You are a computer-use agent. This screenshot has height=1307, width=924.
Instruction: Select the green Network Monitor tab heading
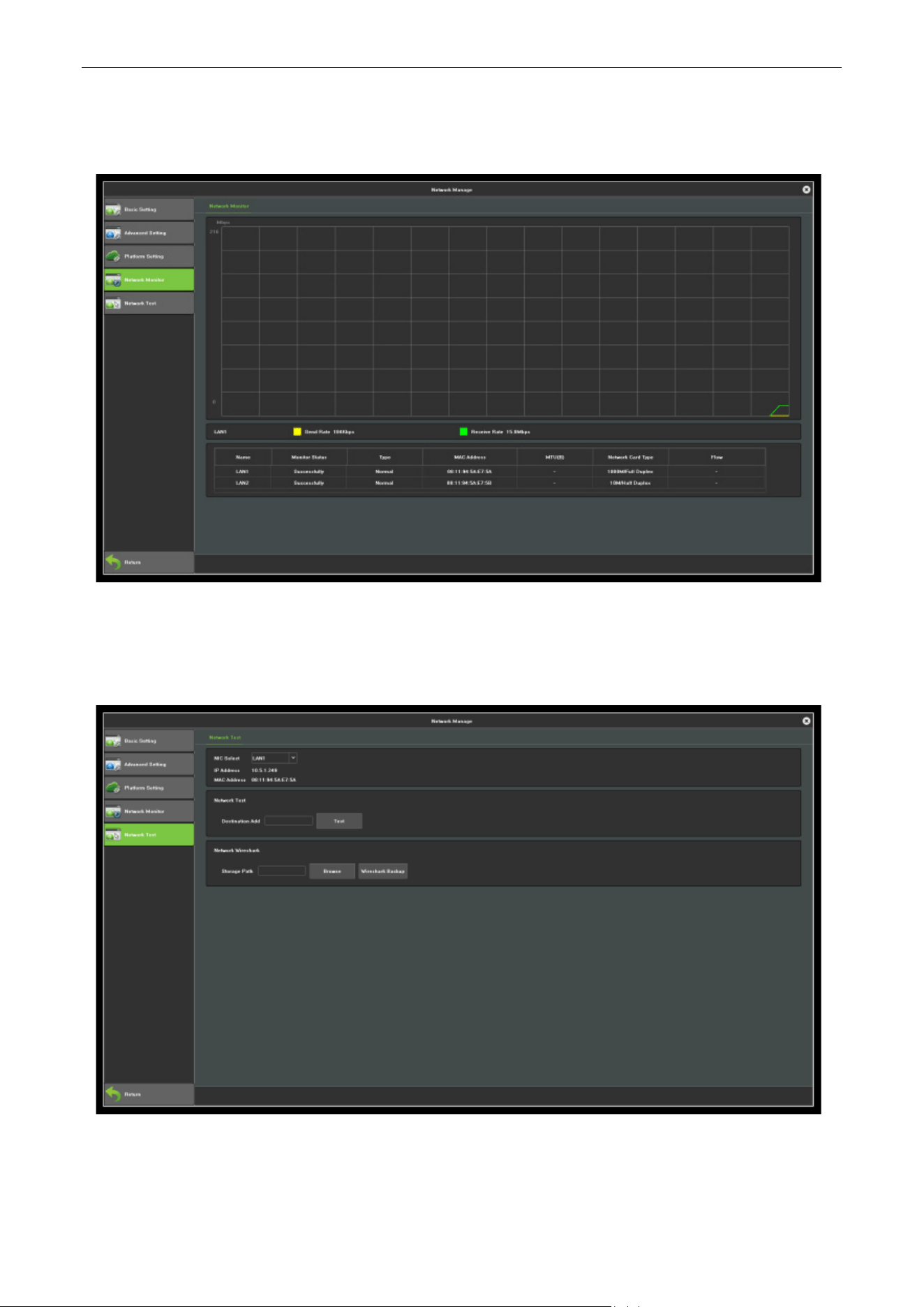coord(229,206)
